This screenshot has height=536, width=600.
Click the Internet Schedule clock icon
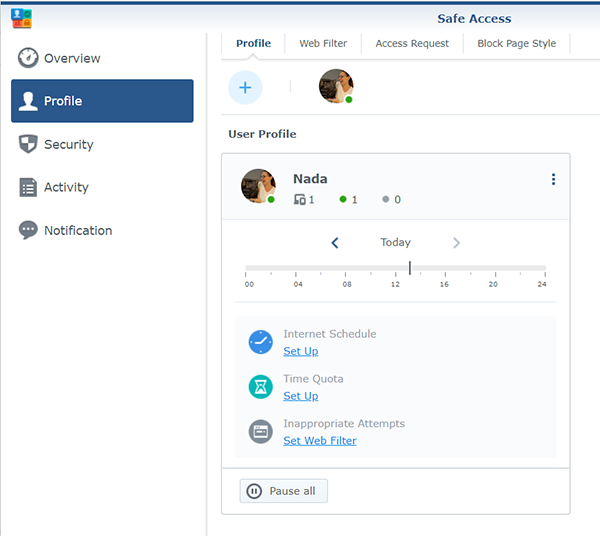[260, 342]
